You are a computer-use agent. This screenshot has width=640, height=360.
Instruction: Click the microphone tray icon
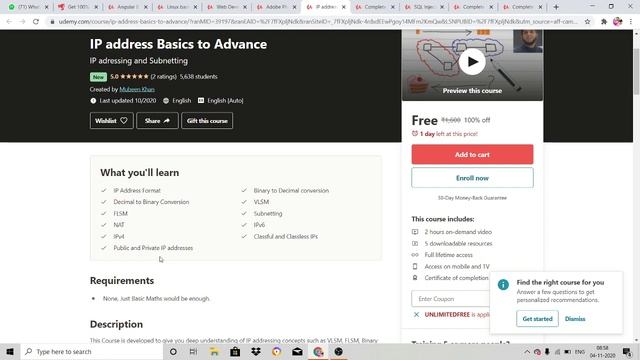[547, 352]
